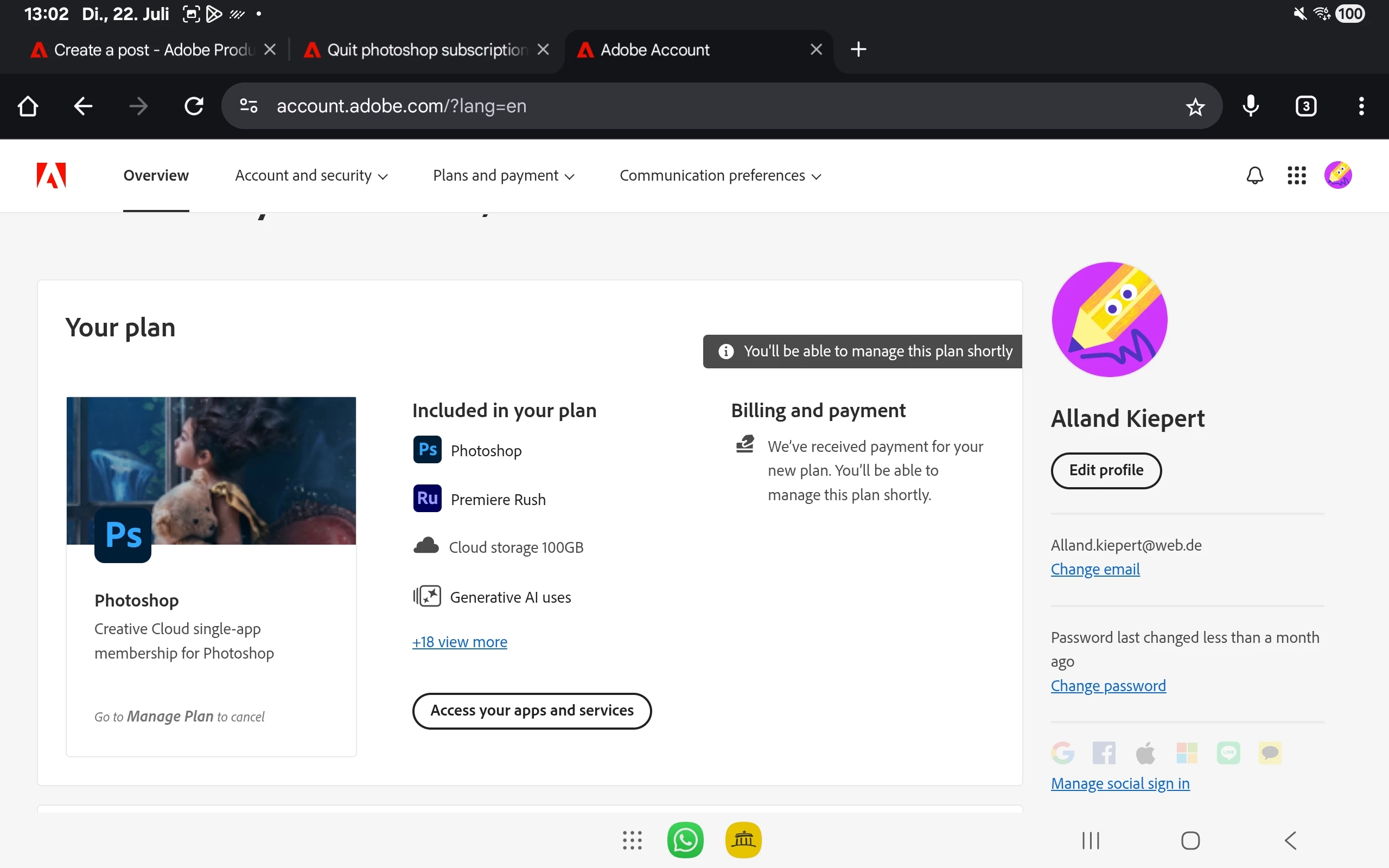Click the Adobe logo icon
The width and height of the screenshot is (1389, 868).
click(51, 175)
